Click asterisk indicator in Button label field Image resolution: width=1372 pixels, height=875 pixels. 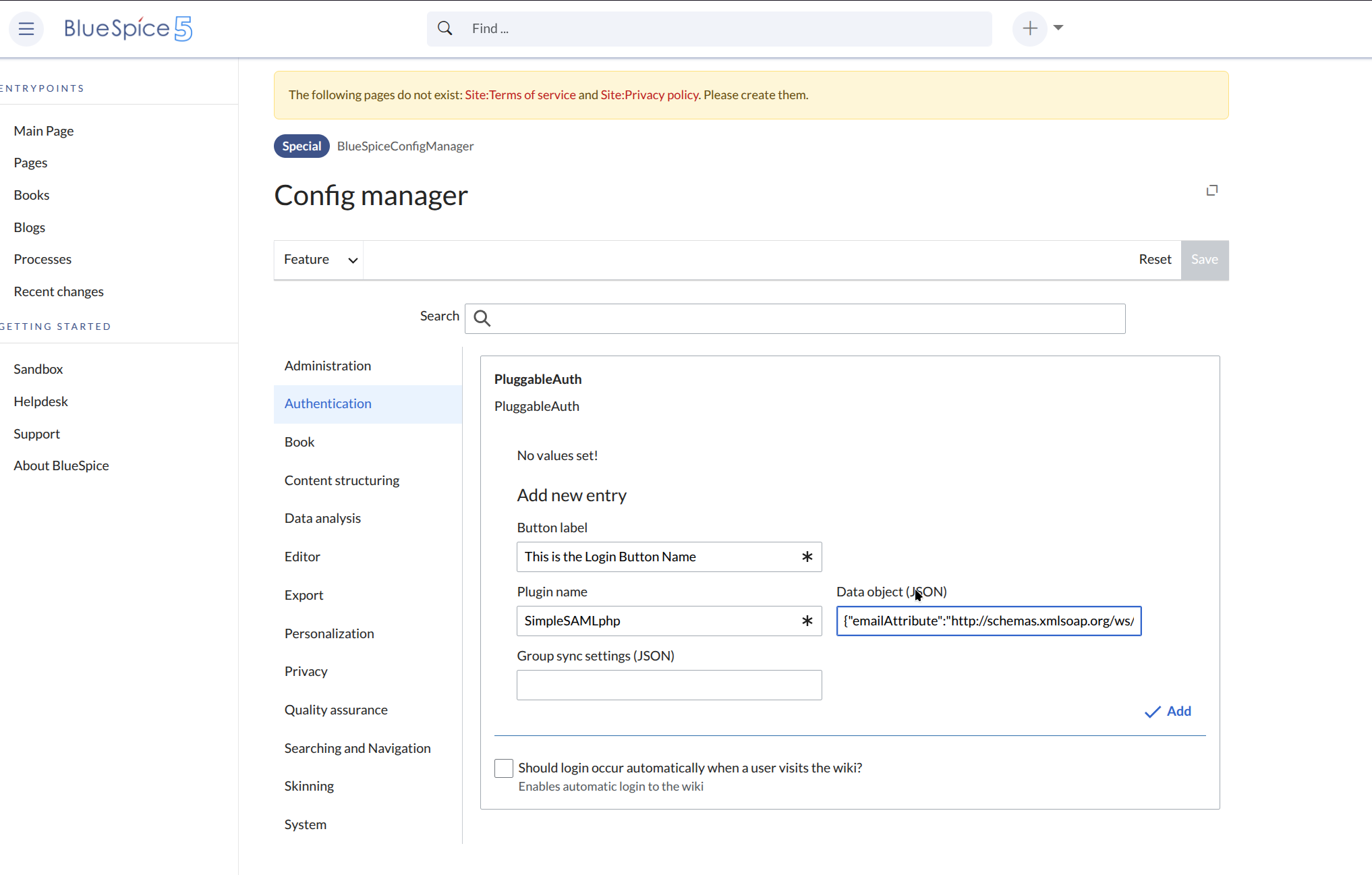coord(807,557)
